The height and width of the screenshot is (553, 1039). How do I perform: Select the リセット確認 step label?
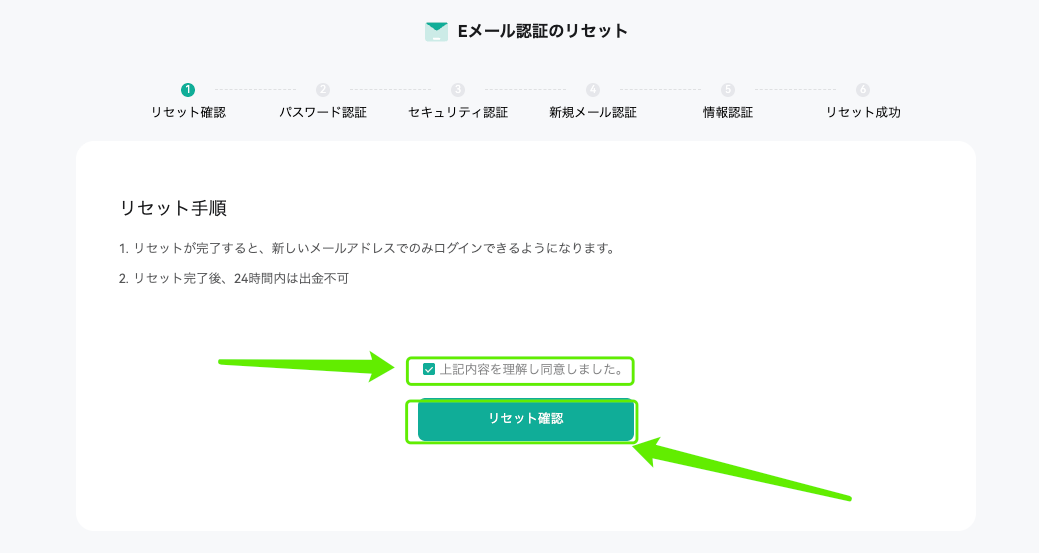188,113
